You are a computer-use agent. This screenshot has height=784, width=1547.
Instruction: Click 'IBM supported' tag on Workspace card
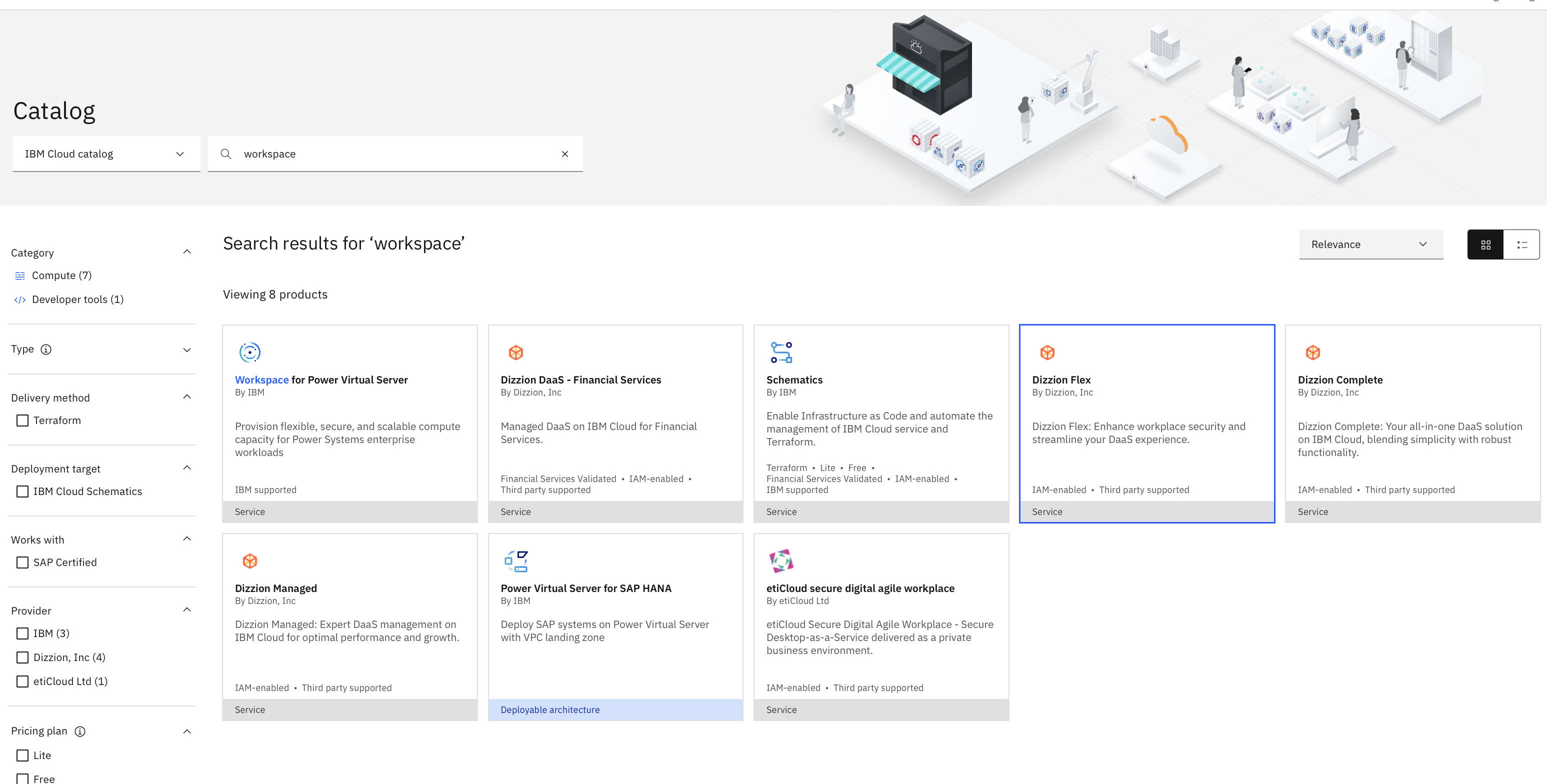coord(265,489)
